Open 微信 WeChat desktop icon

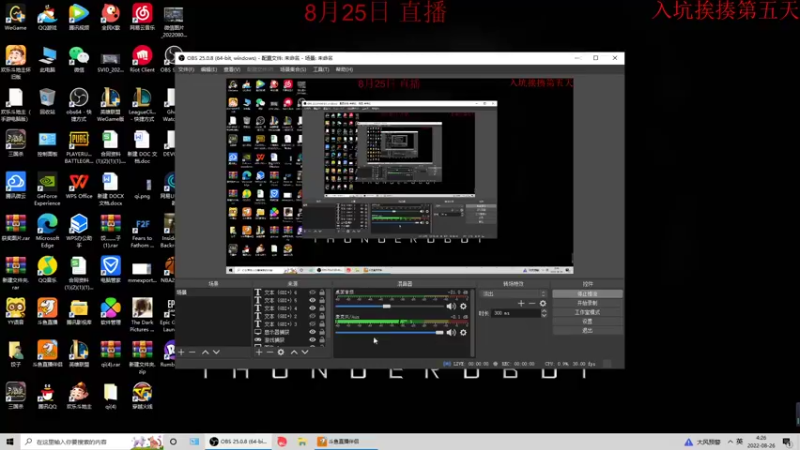pyautogui.click(x=79, y=59)
